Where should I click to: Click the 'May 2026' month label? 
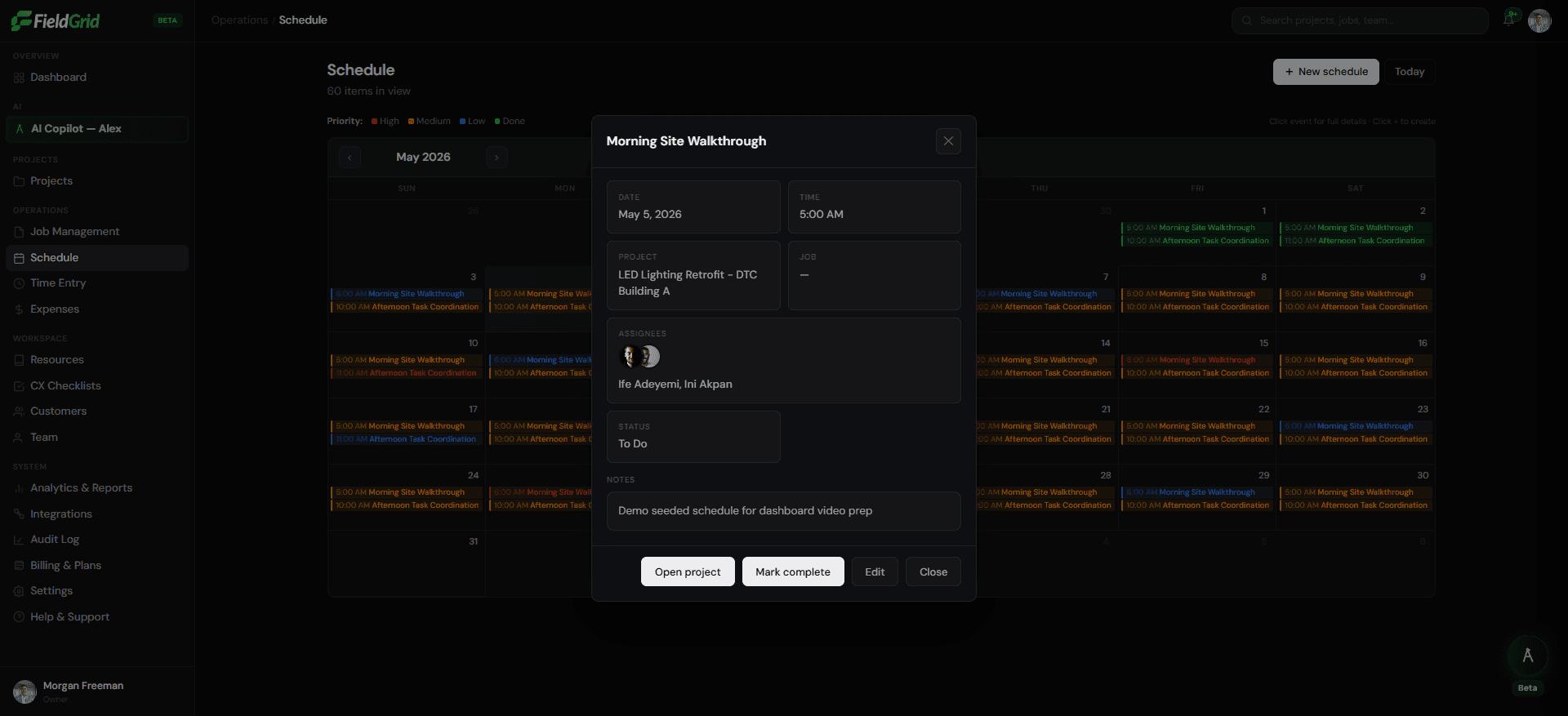pos(423,158)
